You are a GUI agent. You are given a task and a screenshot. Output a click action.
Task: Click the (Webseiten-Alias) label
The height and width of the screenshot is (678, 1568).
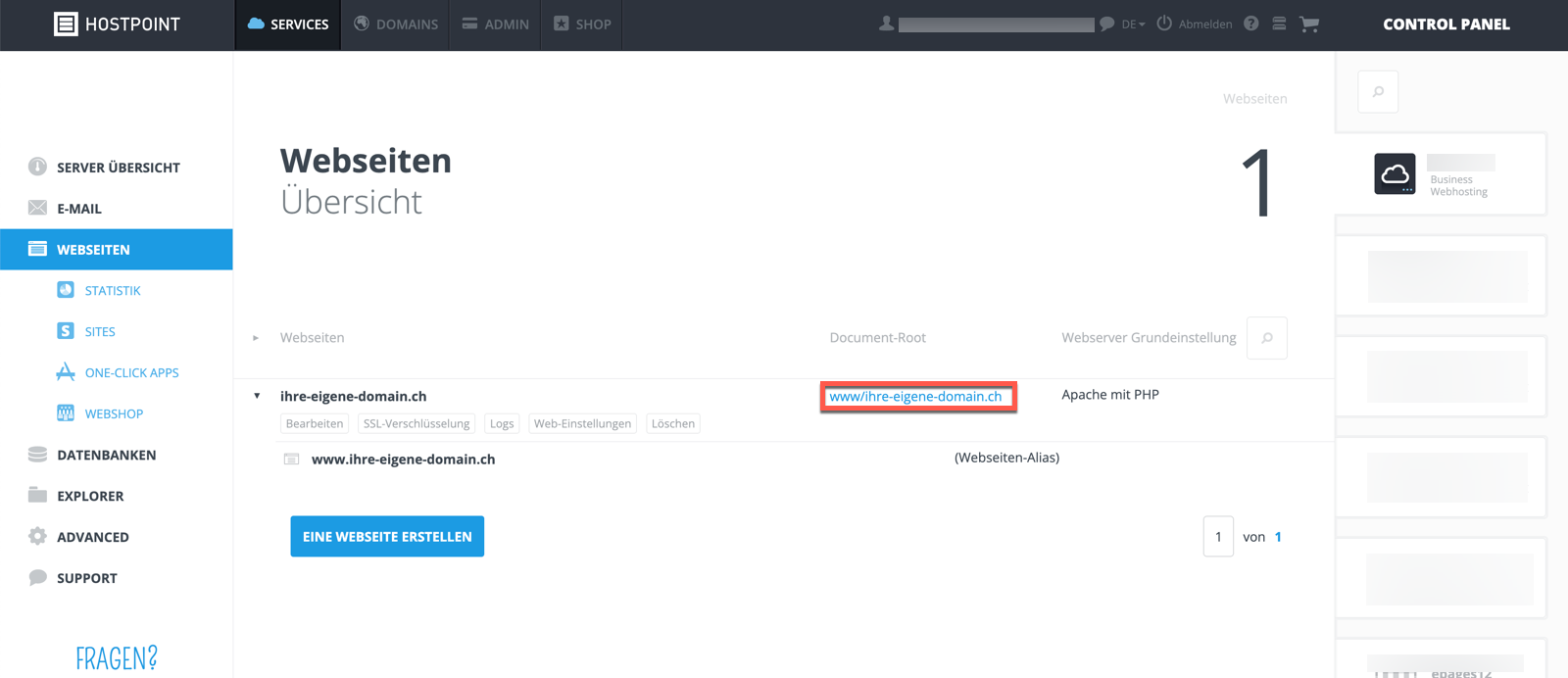[x=1006, y=458]
